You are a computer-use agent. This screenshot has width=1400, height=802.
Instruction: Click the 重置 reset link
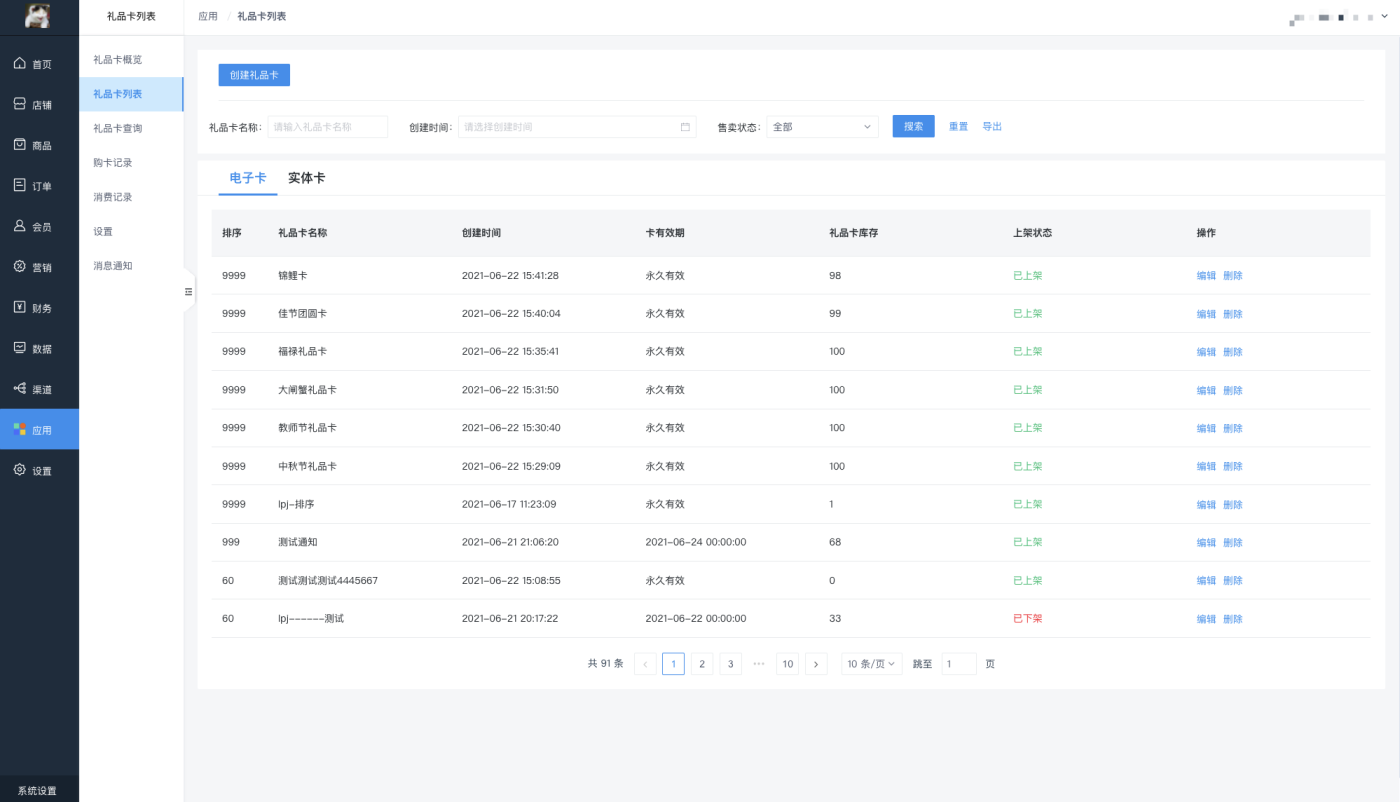[958, 127]
